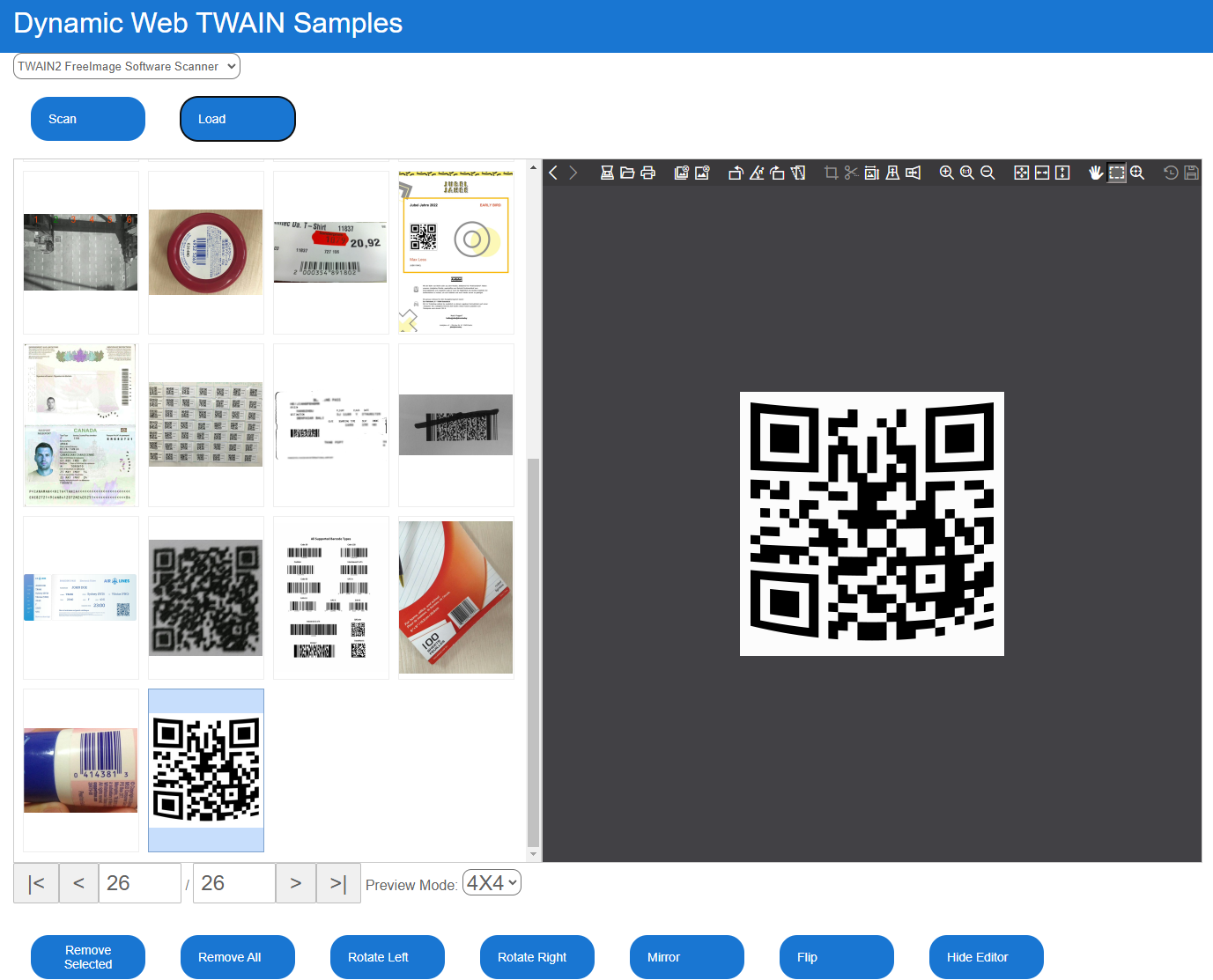1213x980 pixels.
Task: Click the fit to window icon
Action: pos(1021,173)
